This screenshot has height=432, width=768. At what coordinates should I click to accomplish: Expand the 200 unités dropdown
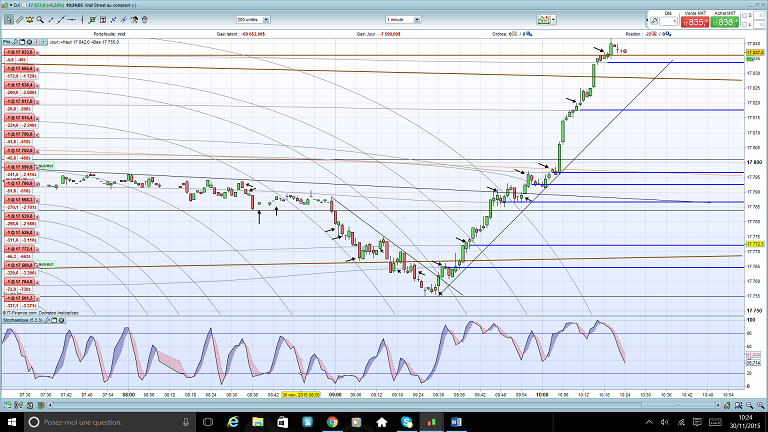click(x=266, y=20)
